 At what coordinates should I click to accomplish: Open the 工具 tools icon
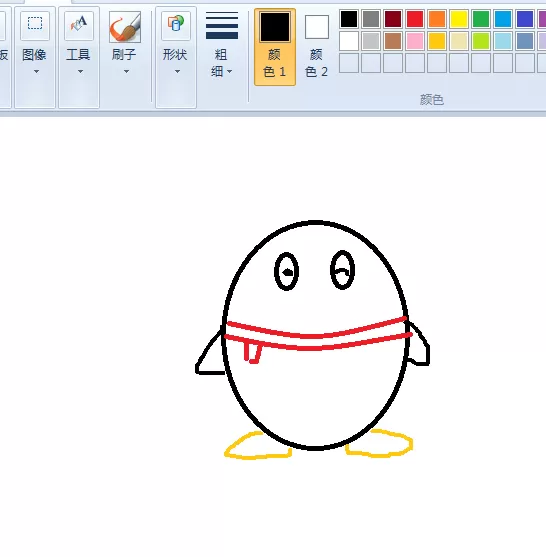pos(79,25)
